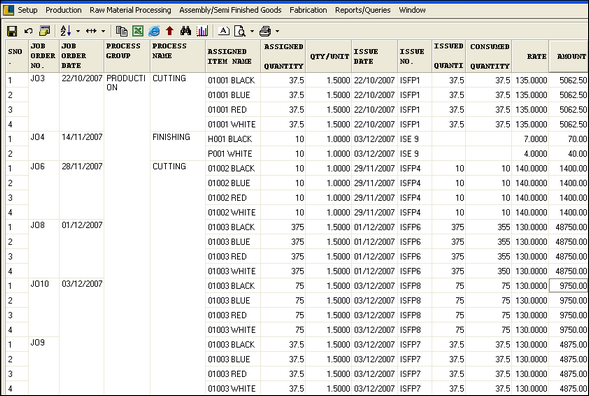The image size is (589, 396).
Task: Click the QTY/UNIT column header
Action: point(329,56)
